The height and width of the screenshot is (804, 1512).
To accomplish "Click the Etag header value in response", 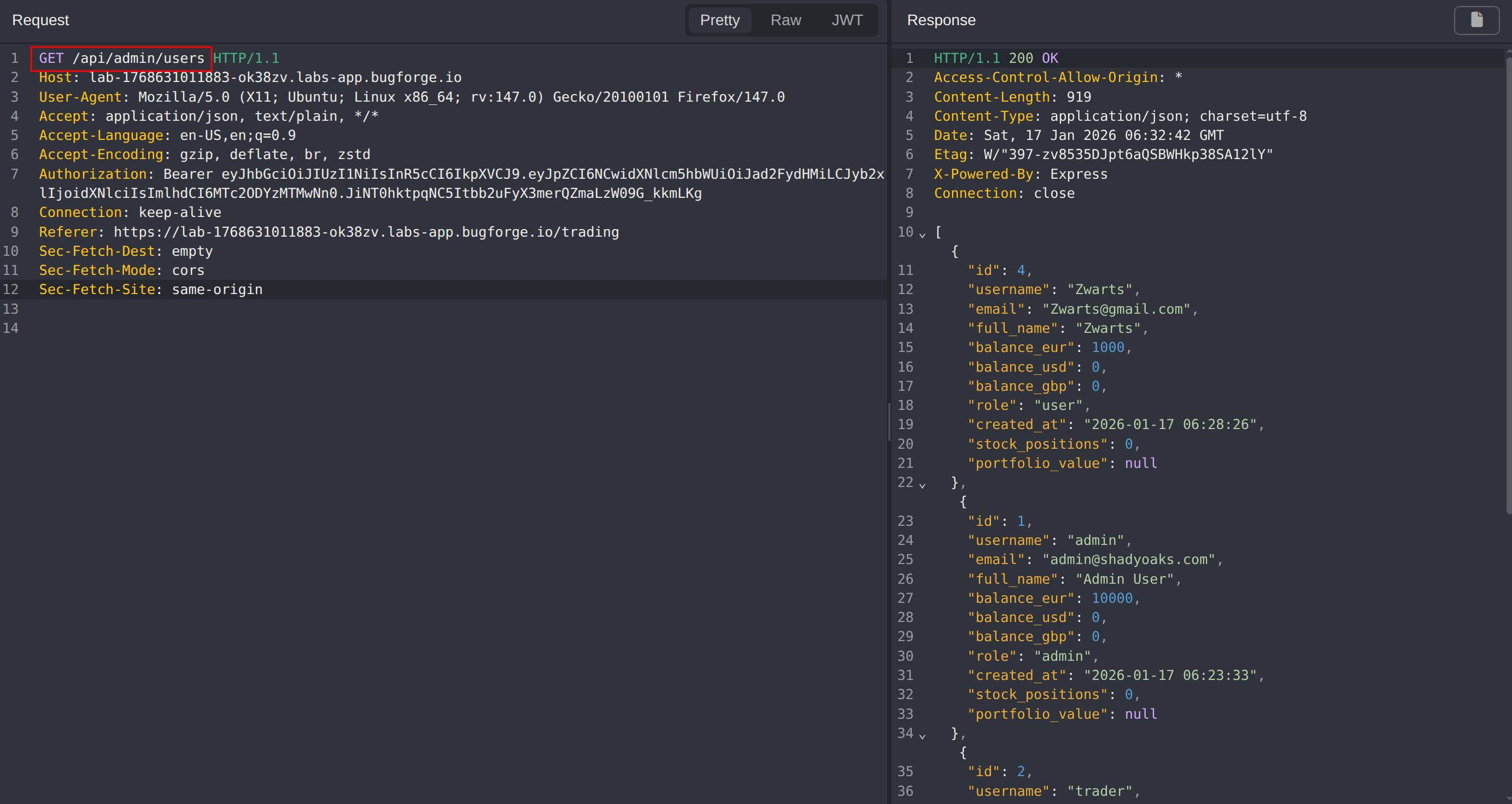I will [1128, 154].
